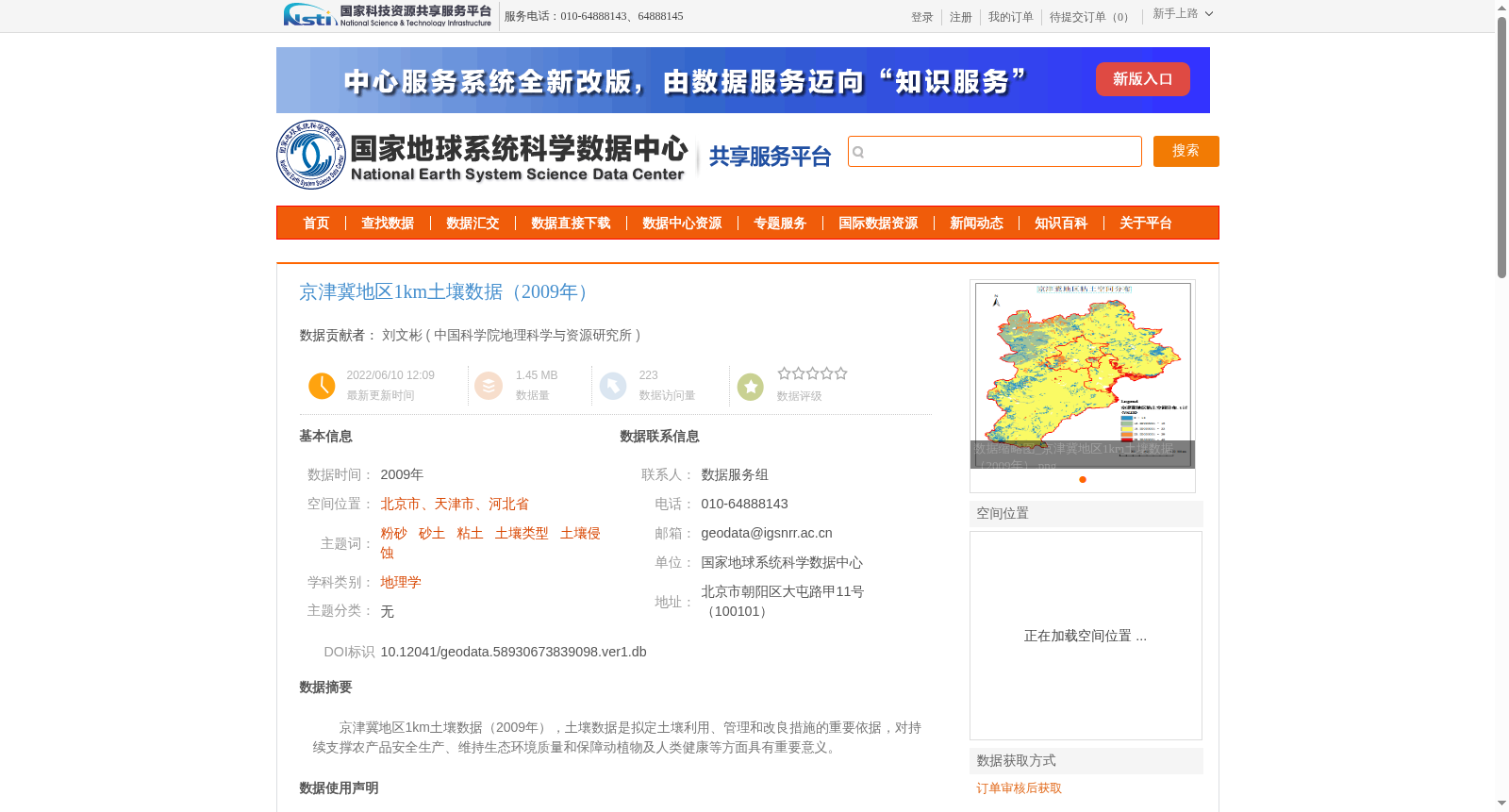Click the email geodata@igsnrr.ac.cn
Viewport: 1509px width, 812px height.
(x=767, y=533)
